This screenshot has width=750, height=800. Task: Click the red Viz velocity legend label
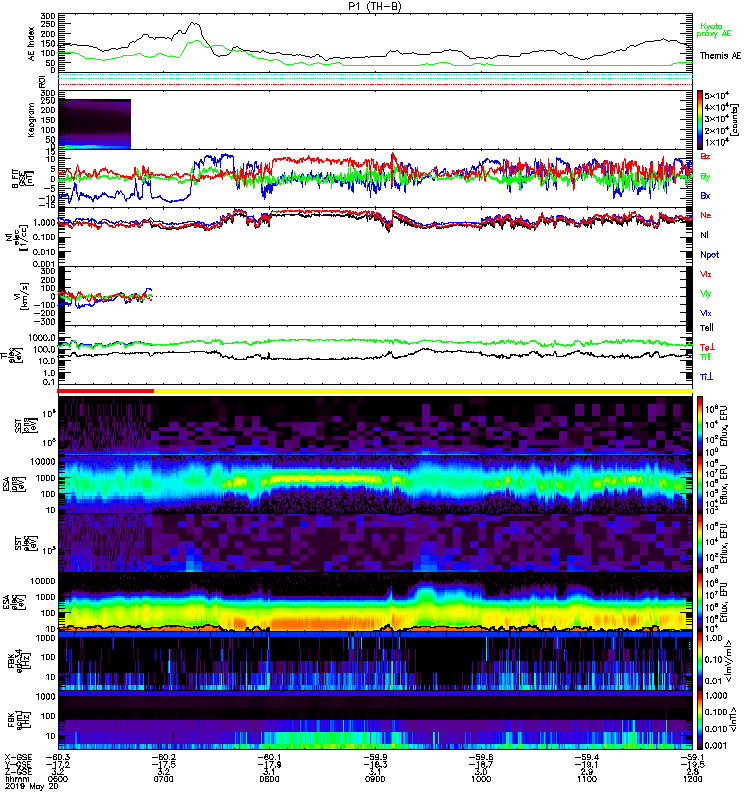pyautogui.click(x=705, y=274)
